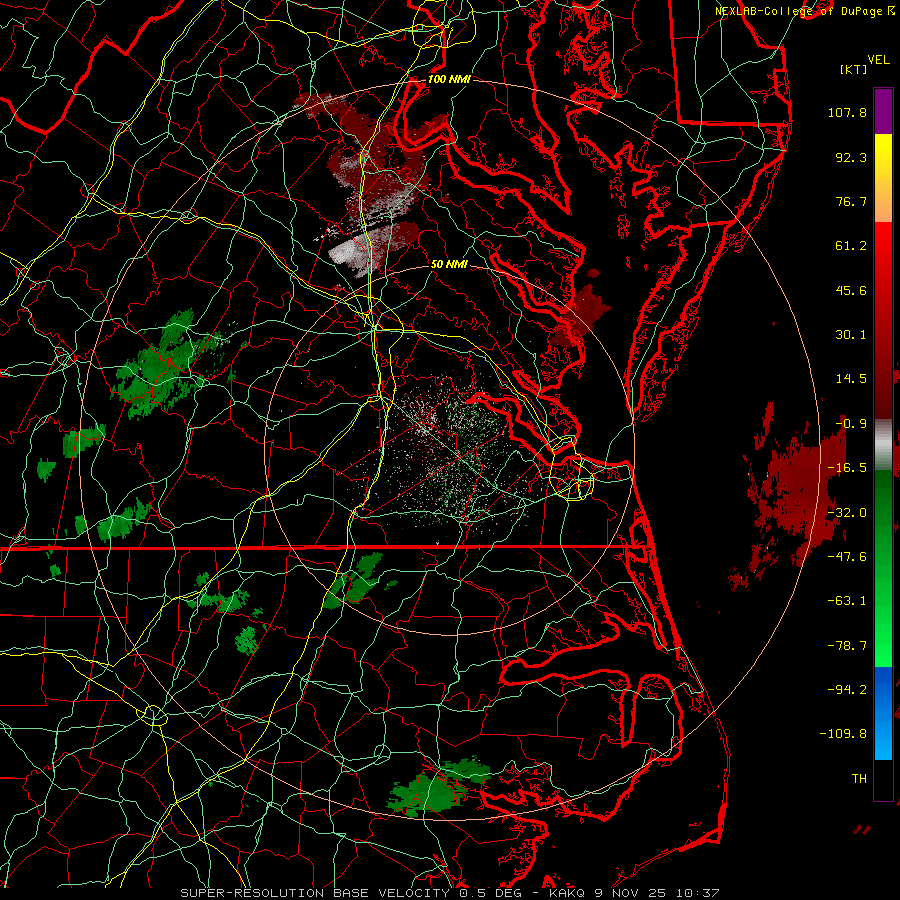
Task: Click the -63.1 legend value
Action: click(847, 601)
